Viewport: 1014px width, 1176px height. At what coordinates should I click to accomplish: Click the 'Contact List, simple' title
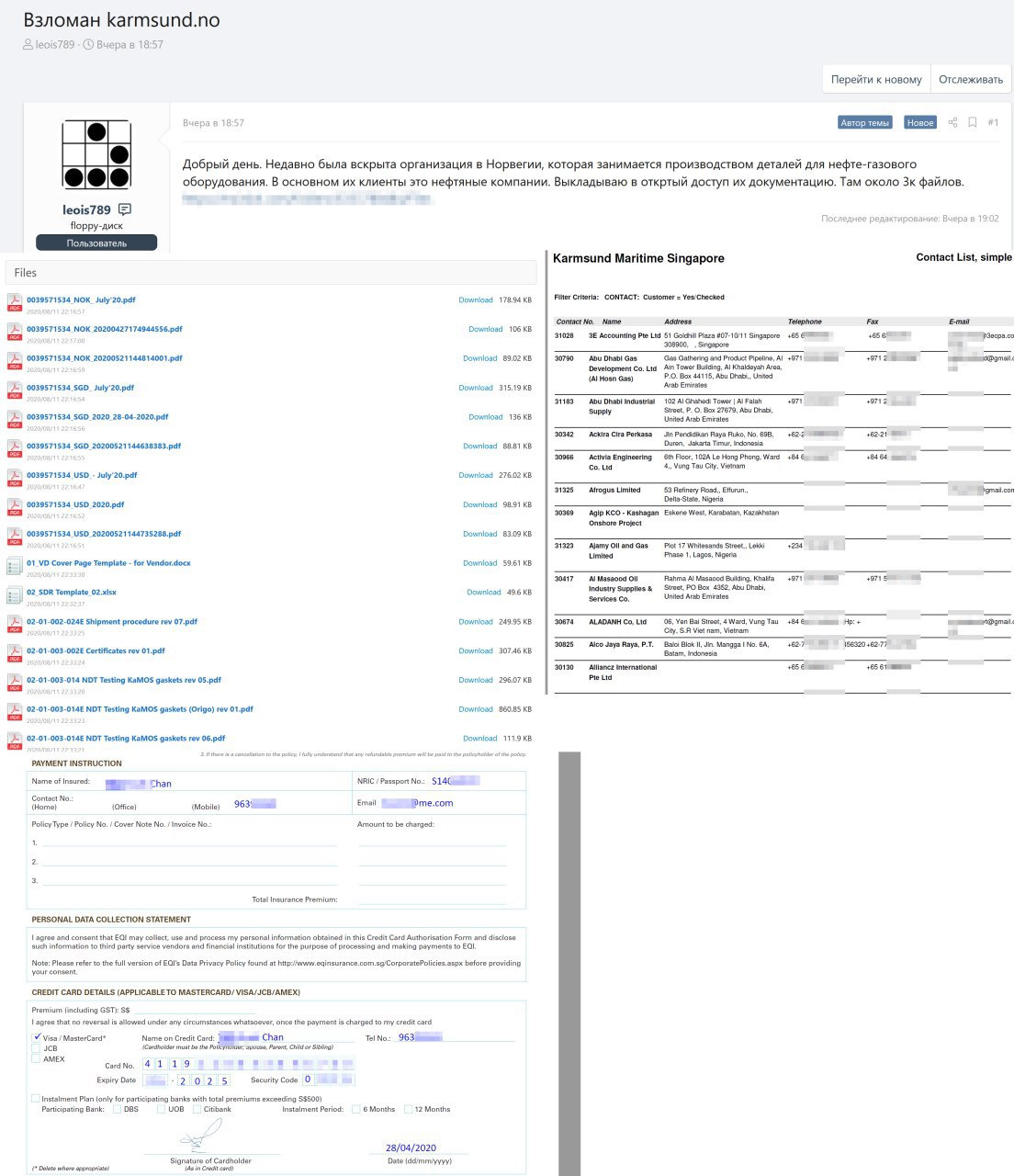(963, 257)
